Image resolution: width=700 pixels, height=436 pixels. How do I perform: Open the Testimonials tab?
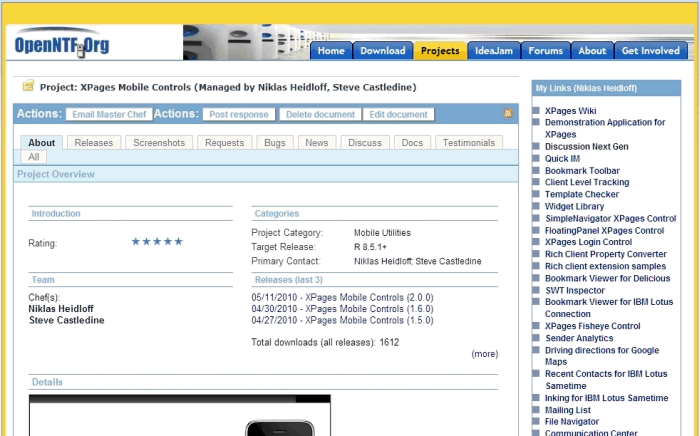pyautogui.click(x=469, y=143)
